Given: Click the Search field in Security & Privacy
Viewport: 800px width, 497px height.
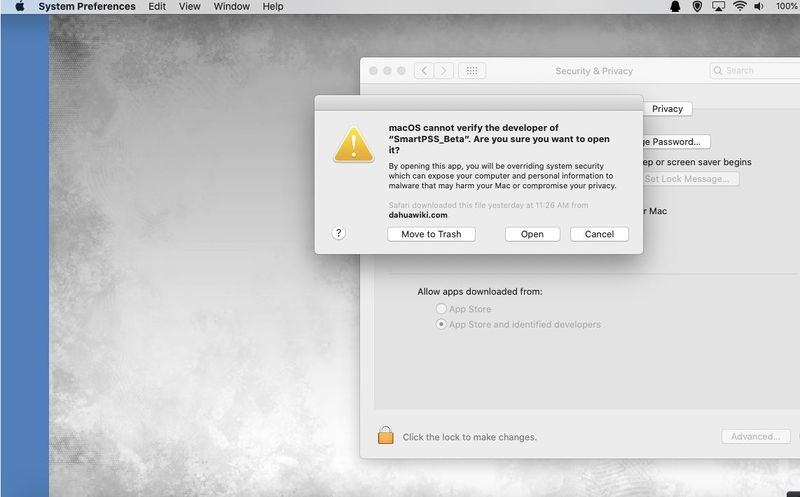Looking at the screenshot, I should click(x=755, y=70).
